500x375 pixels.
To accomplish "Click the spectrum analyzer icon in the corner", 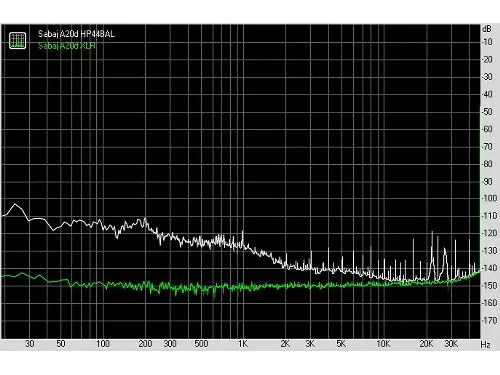I will (17, 41).
